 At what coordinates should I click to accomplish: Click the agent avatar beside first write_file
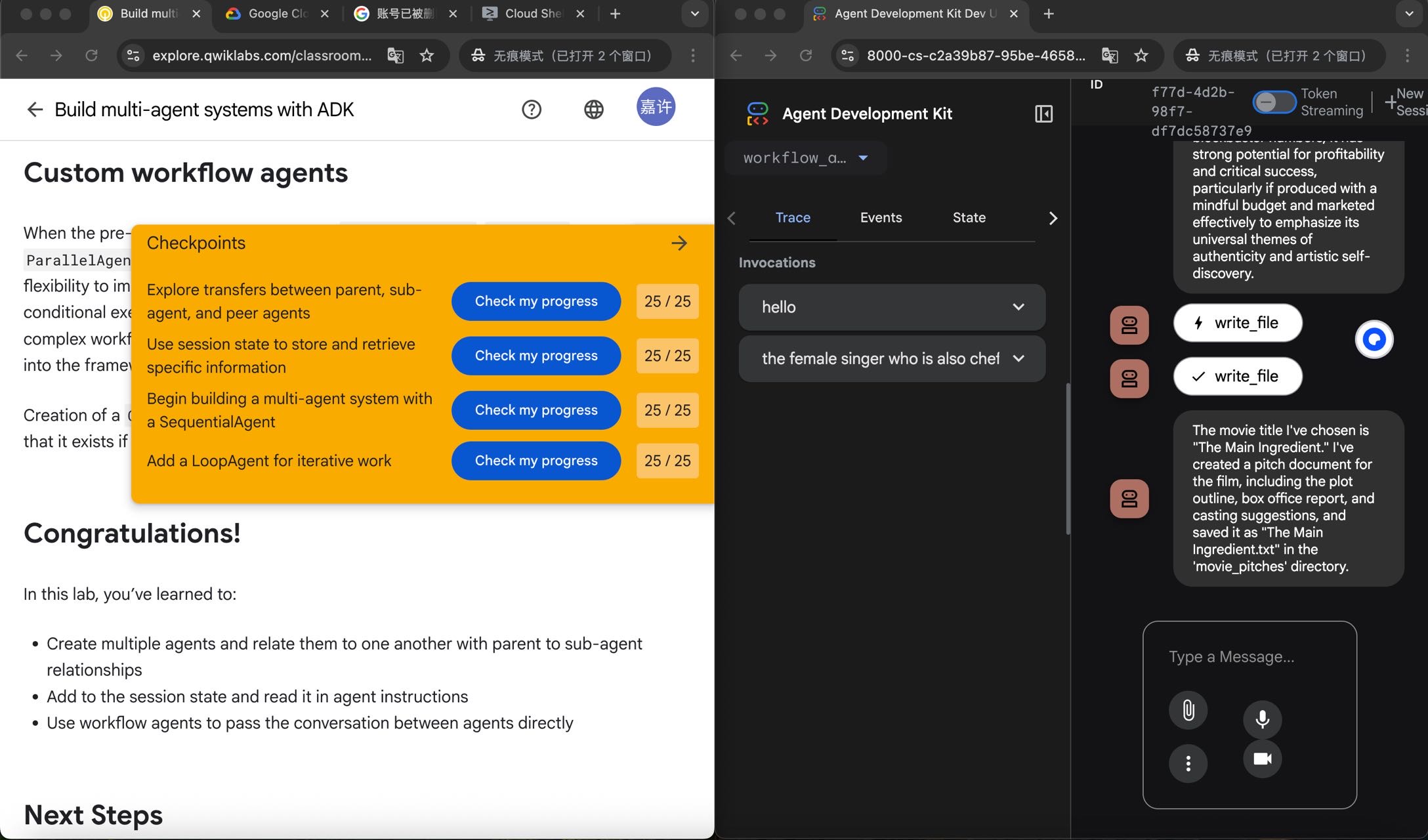pos(1129,325)
